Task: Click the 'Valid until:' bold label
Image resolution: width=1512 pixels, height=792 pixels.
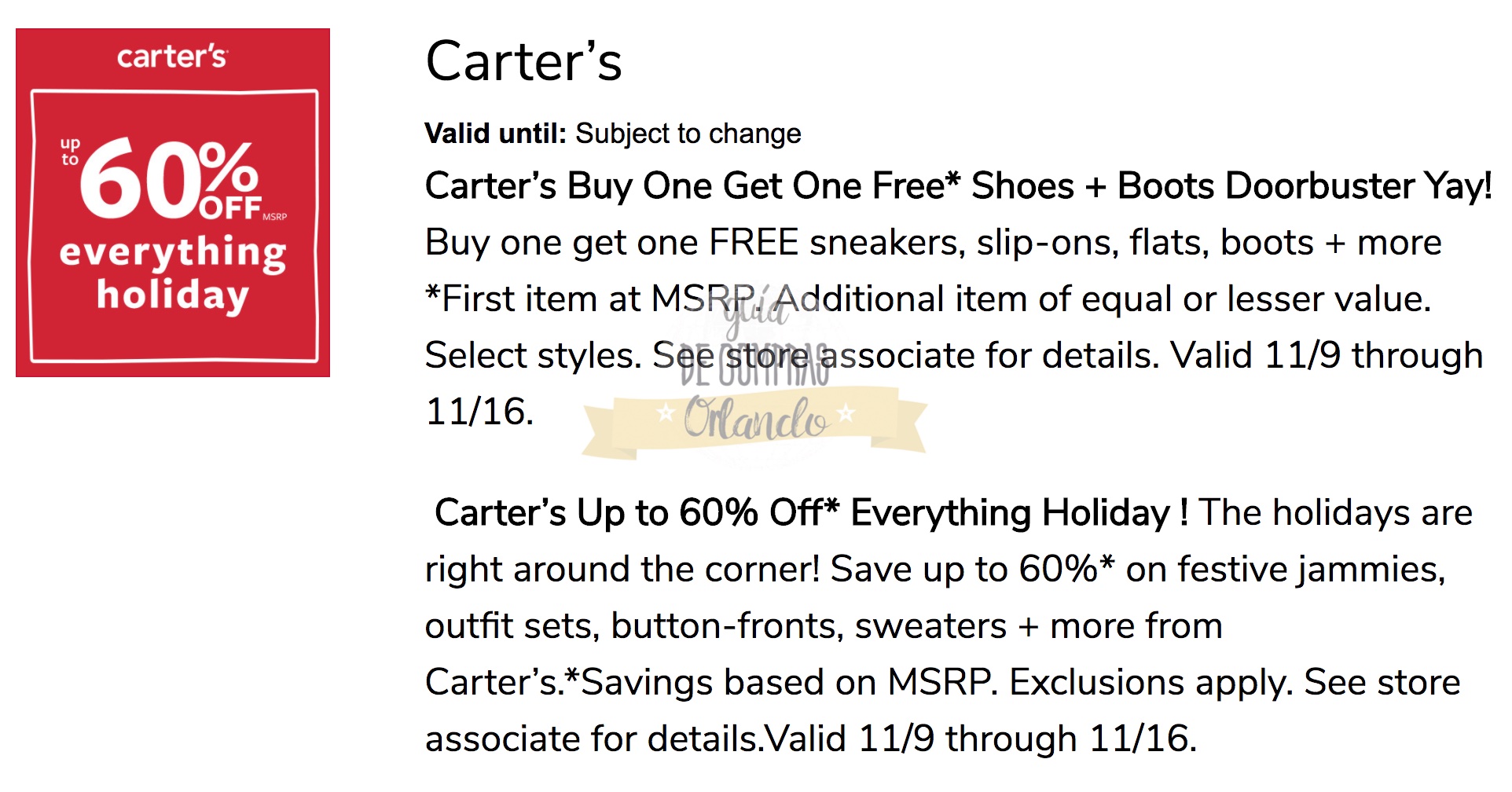Action: (x=495, y=134)
